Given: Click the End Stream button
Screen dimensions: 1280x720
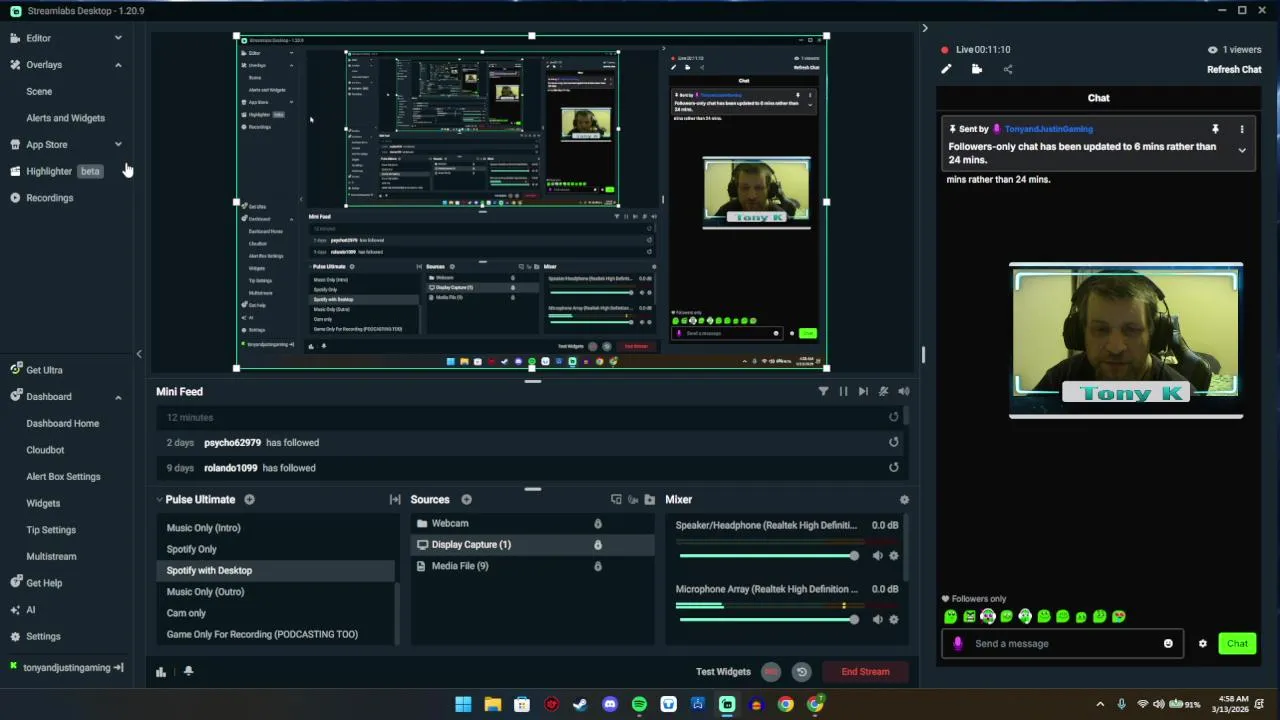Looking at the screenshot, I should (x=865, y=672).
